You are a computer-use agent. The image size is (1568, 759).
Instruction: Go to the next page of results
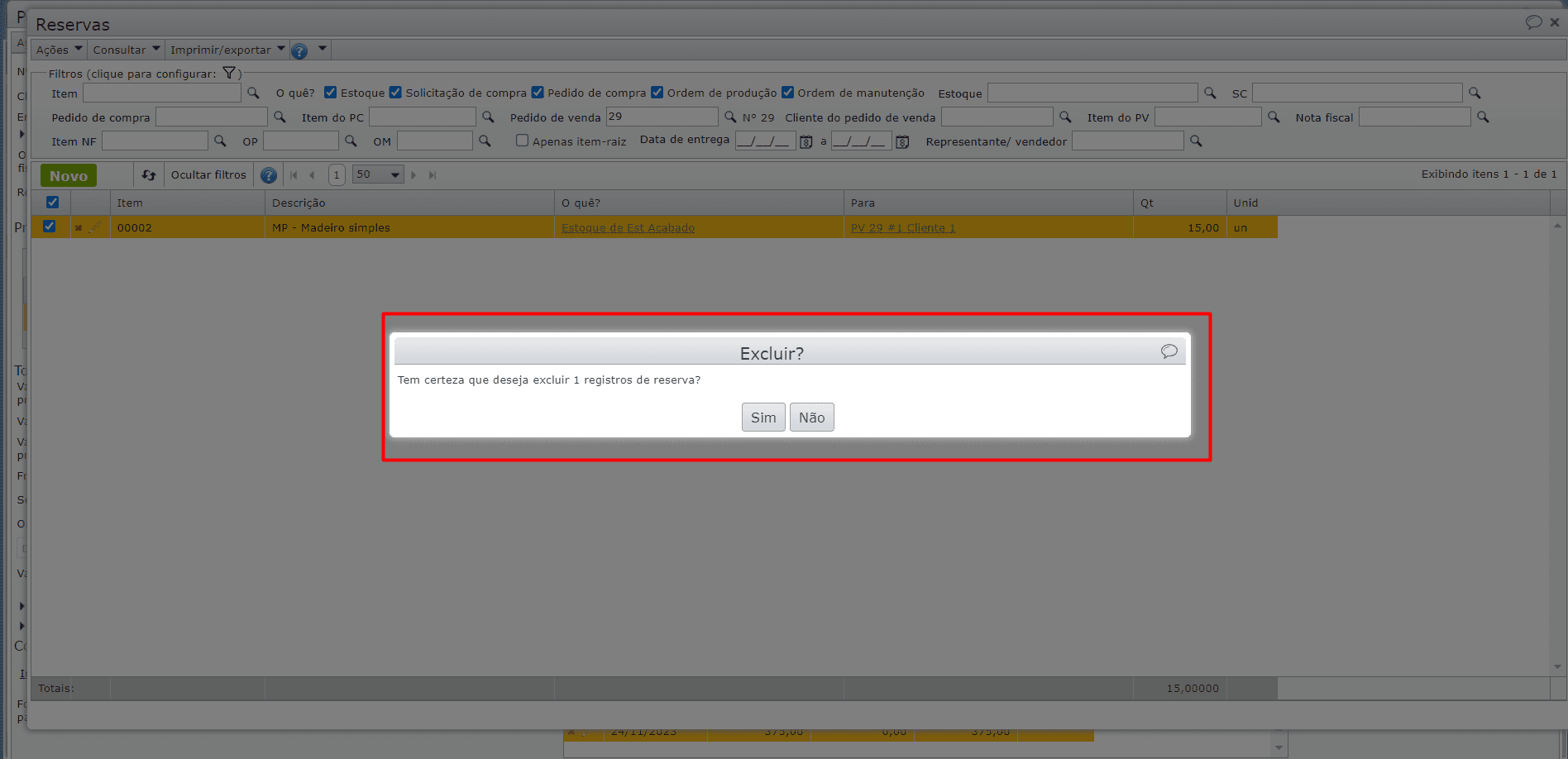414,175
